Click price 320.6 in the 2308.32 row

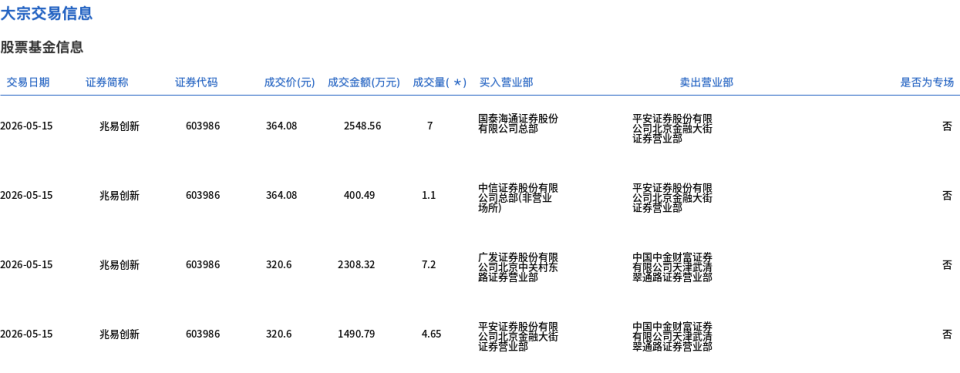pyautogui.click(x=279, y=265)
